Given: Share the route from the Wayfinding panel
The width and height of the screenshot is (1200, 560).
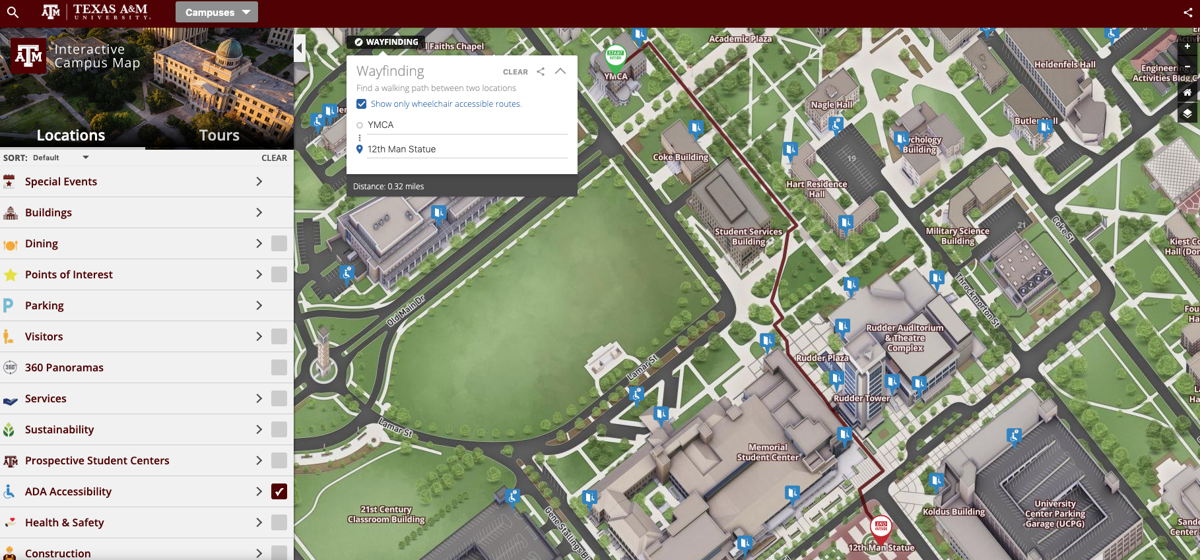Looking at the screenshot, I should (541, 72).
